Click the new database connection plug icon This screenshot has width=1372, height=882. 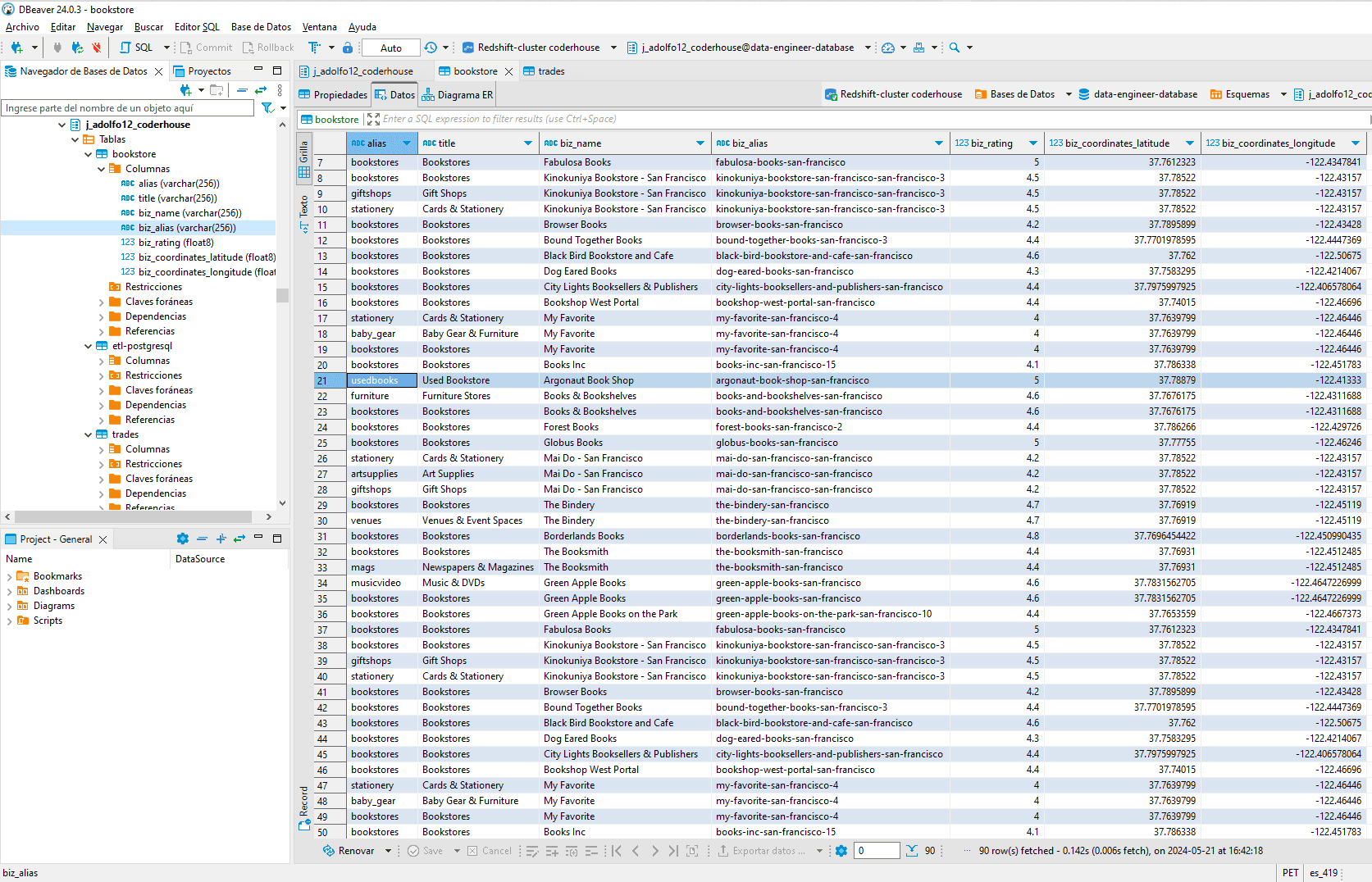pyautogui.click(x=16, y=48)
